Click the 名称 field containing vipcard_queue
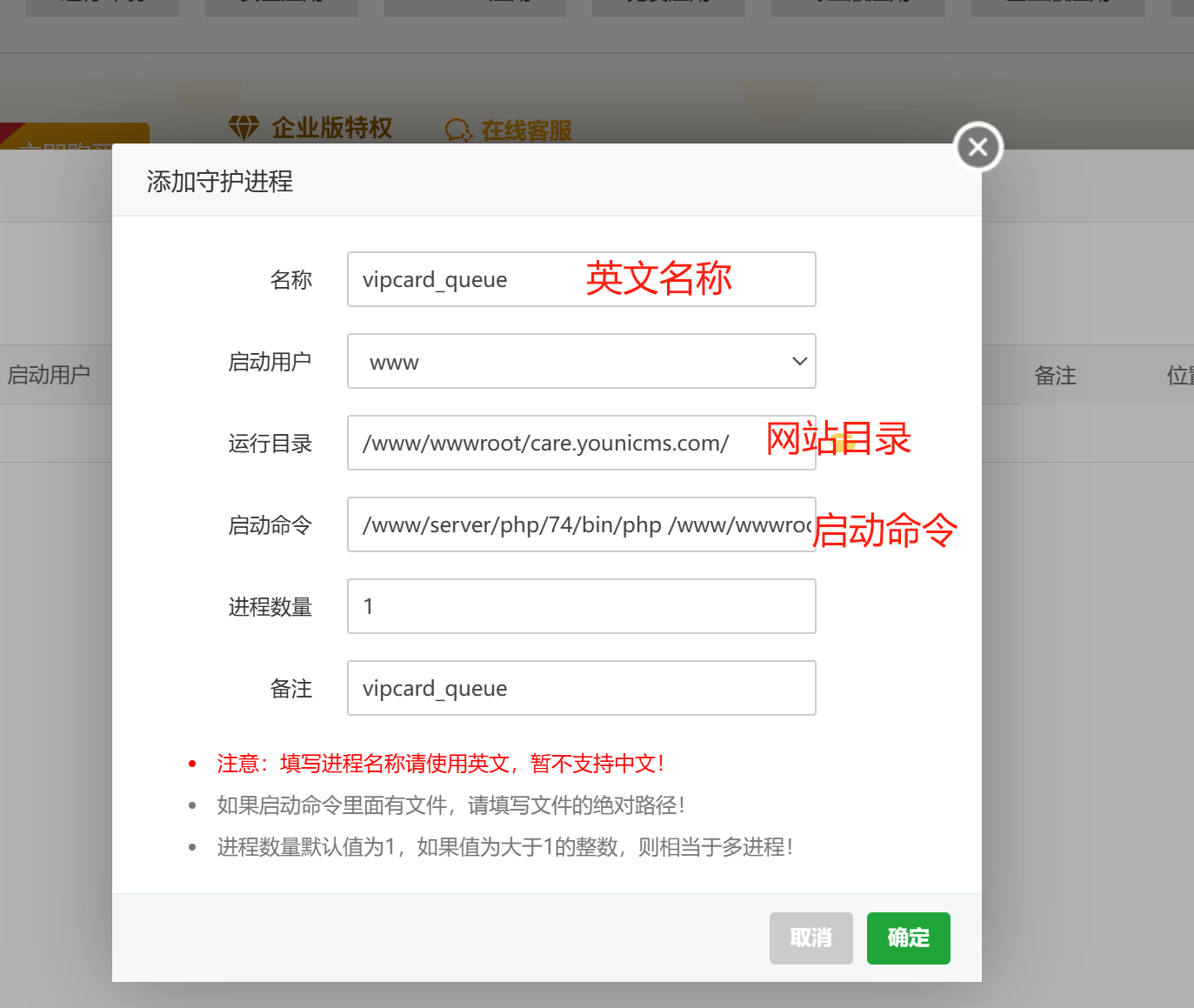 (x=470, y=279)
